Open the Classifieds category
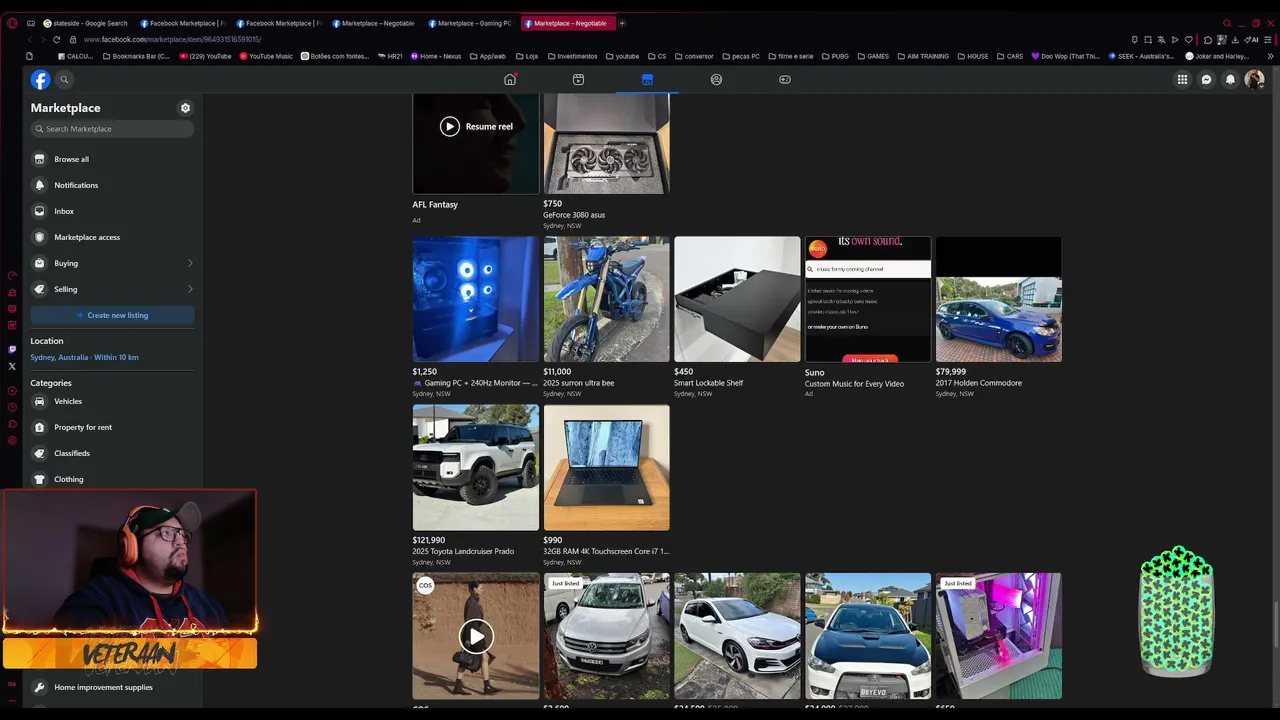The width and height of the screenshot is (1280, 720). click(x=112, y=453)
